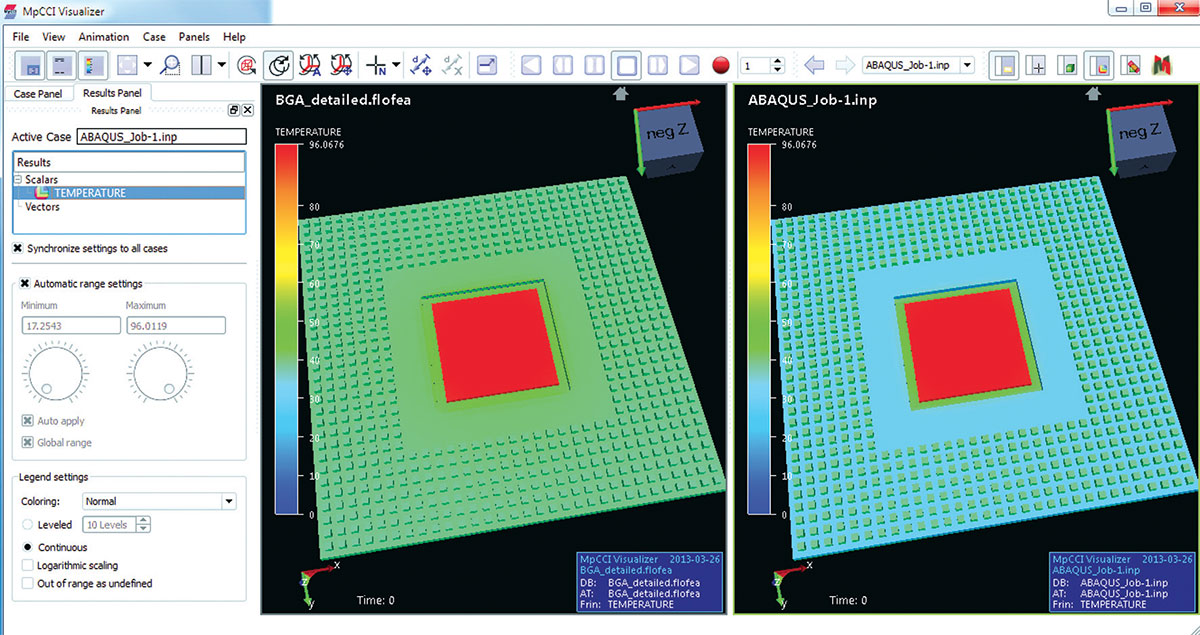Select the Continuous radio button
This screenshot has width=1200, height=635.
(x=27, y=548)
